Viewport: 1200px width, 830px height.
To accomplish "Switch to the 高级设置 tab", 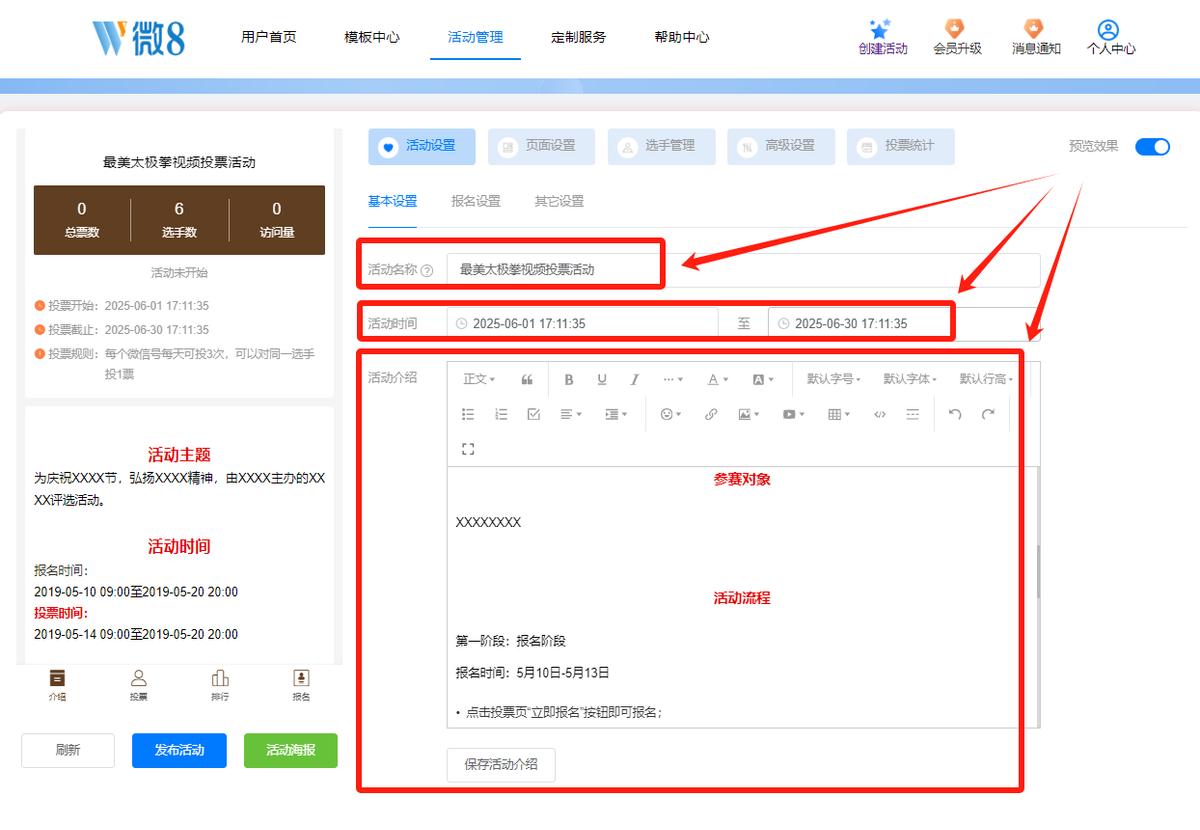I will pos(781,146).
